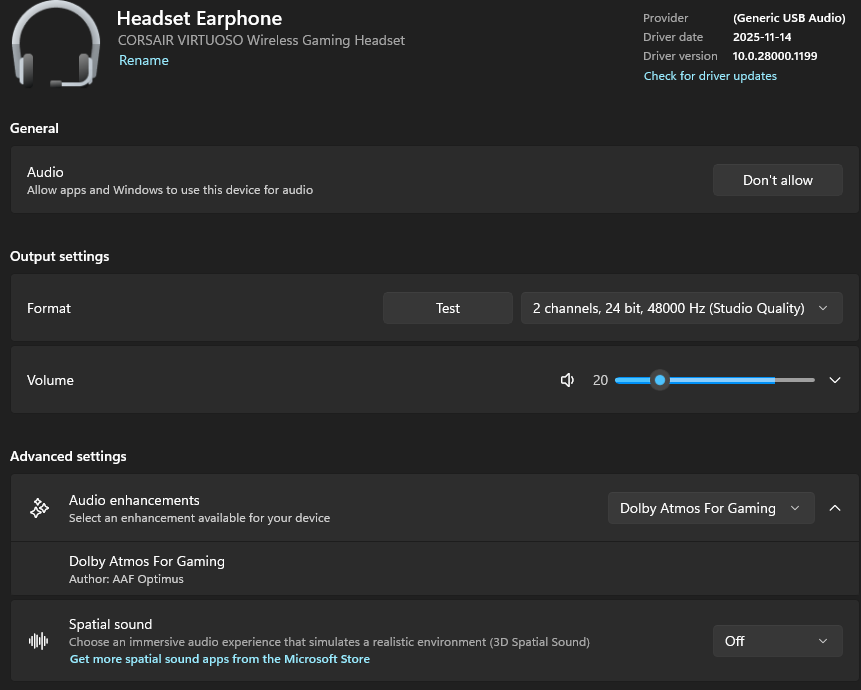Image resolution: width=861 pixels, height=690 pixels.
Task: Open the Dolby Atmos For Gaming dropdown
Action: pyautogui.click(x=710, y=508)
